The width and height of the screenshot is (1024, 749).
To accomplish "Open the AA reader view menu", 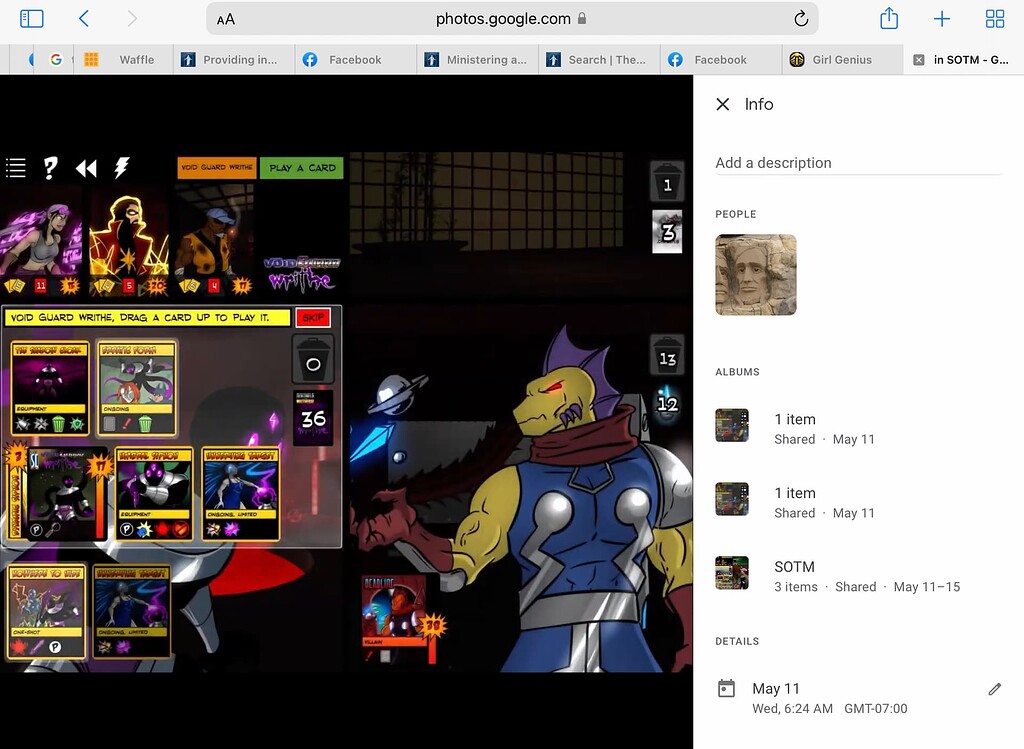I will click(226, 19).
